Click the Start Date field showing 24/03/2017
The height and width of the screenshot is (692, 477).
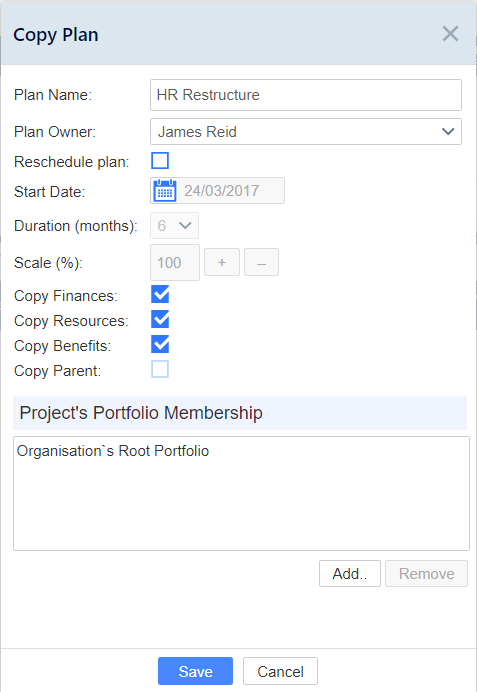[x=218, y=191]
